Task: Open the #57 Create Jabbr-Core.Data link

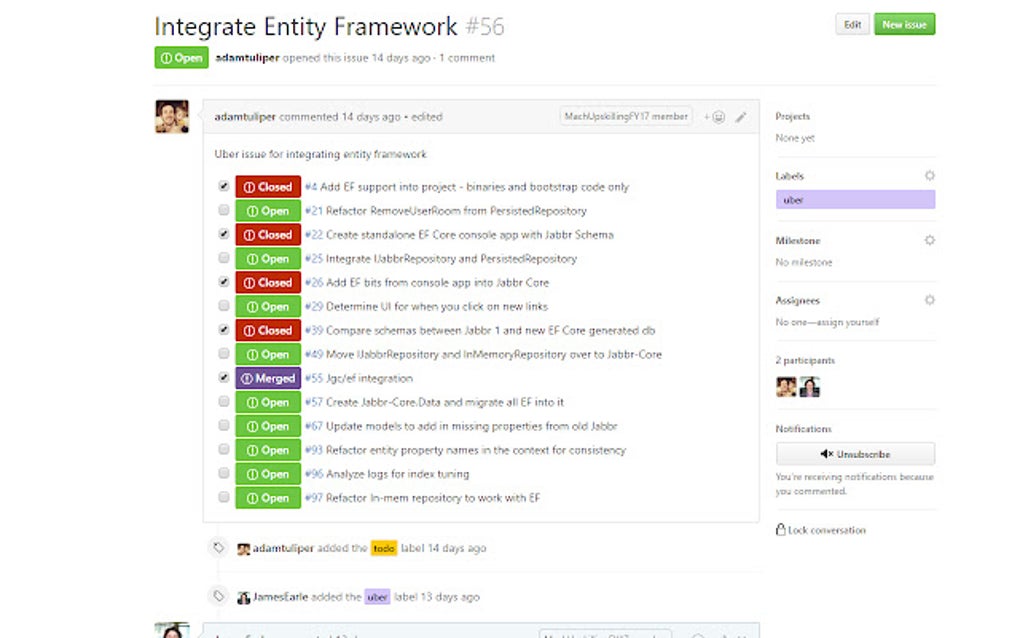Action: [x=434, y=402]
